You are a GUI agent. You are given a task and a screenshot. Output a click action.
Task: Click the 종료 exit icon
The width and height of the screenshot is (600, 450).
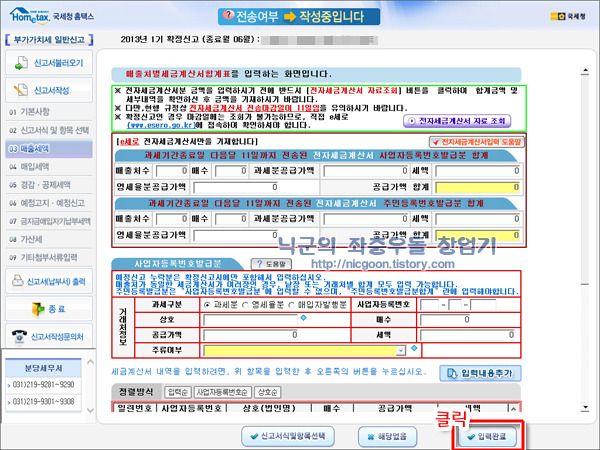(x=38, y=308)
